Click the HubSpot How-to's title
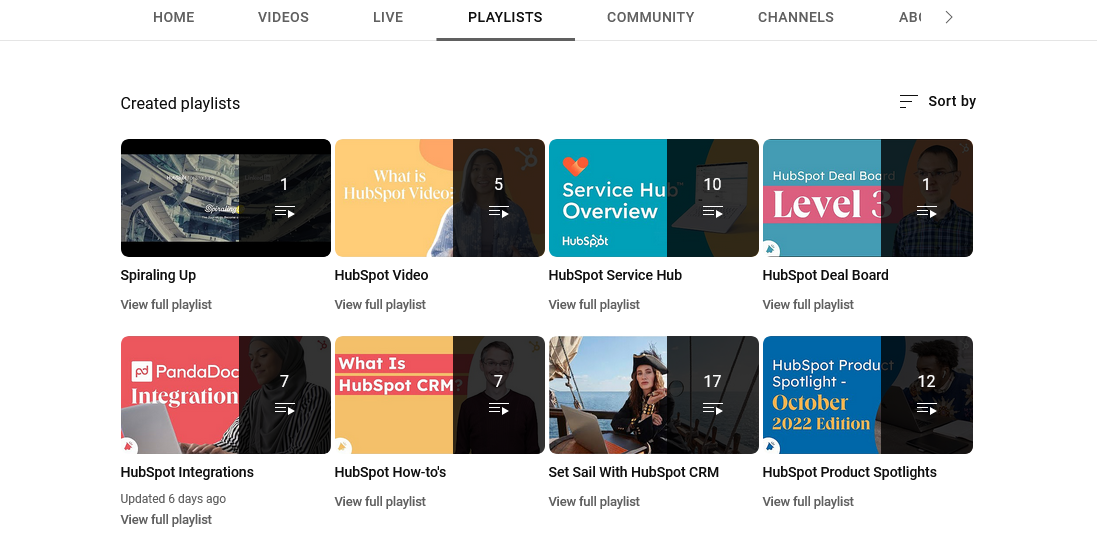 tap(390, 473)
